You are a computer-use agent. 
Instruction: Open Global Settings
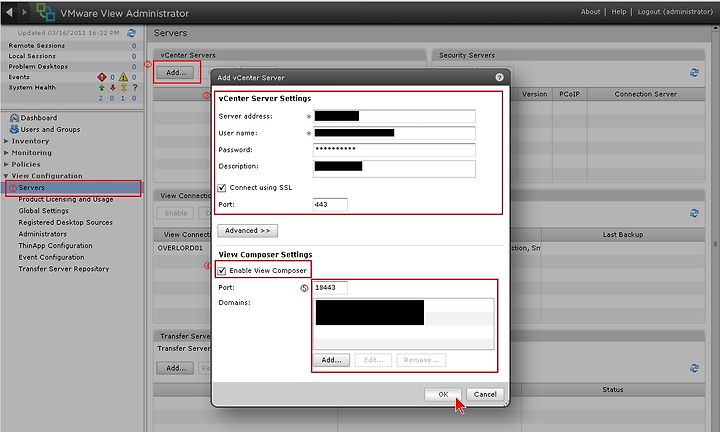pyautogui.click(x=43, y=211)
